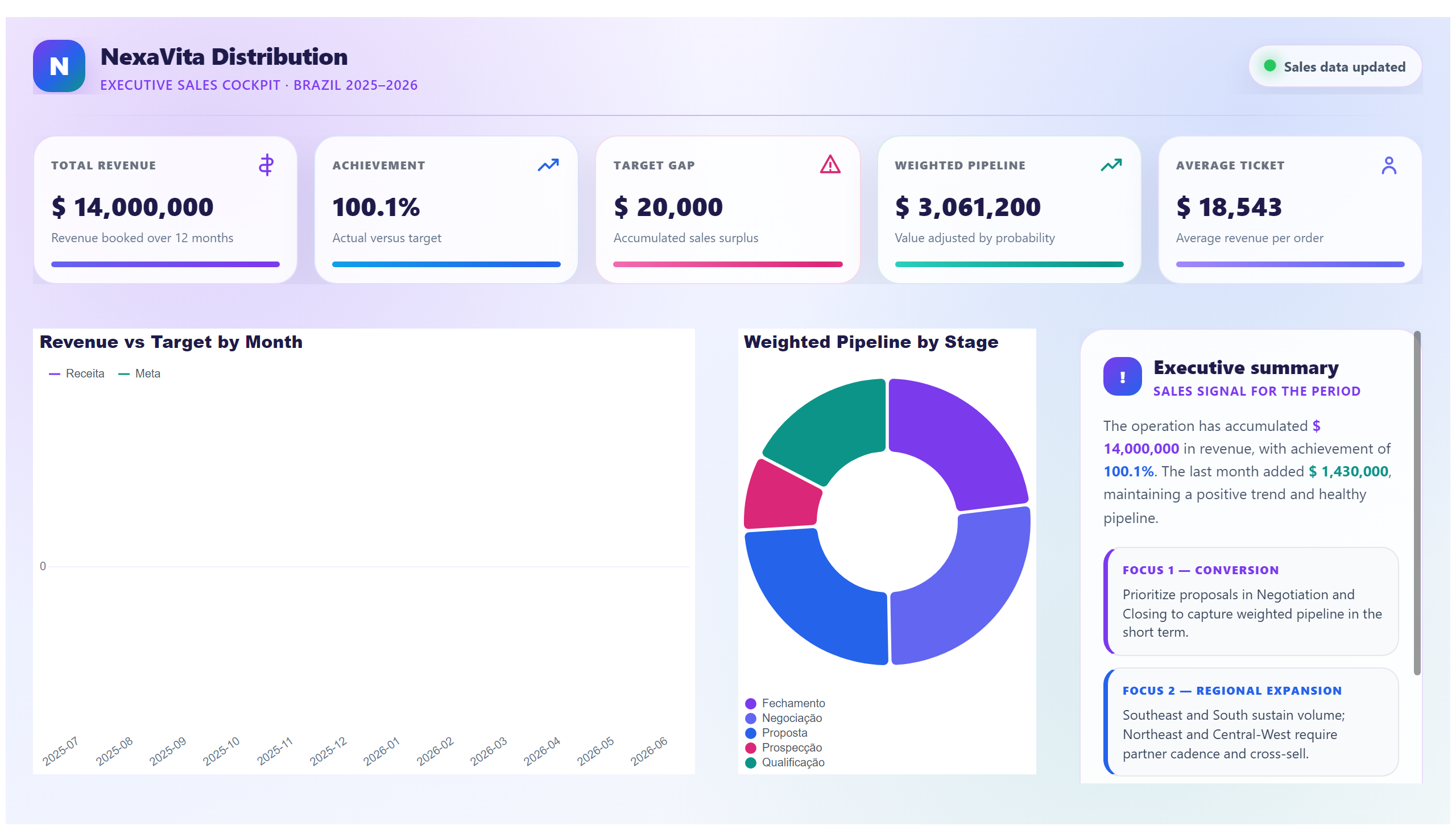Click the 2025-07 axis label
1456x830 pixels.
point(60,752)
